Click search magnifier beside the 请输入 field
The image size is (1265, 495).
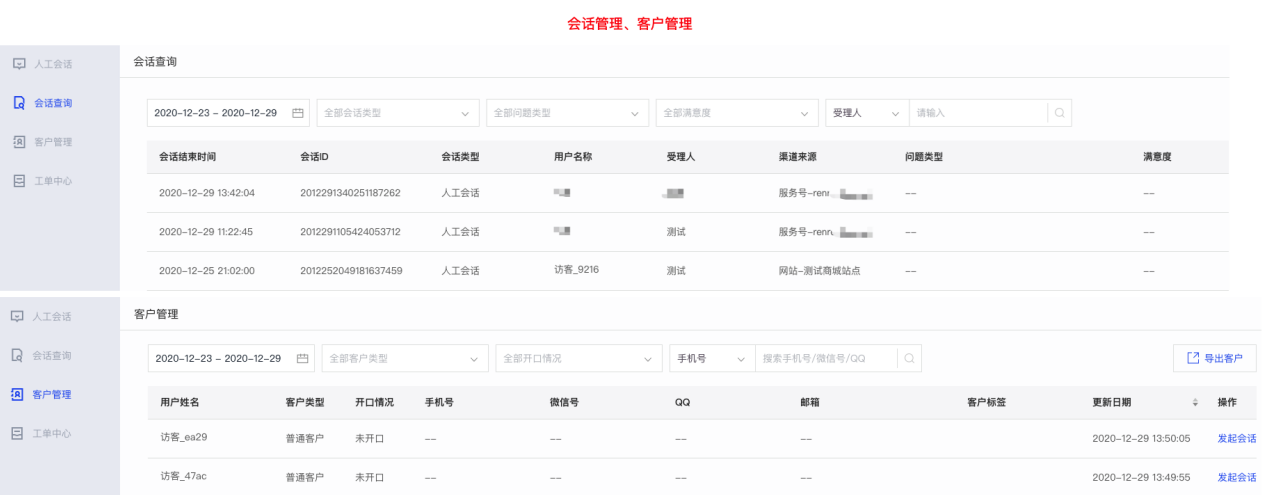pos(1059,113)
